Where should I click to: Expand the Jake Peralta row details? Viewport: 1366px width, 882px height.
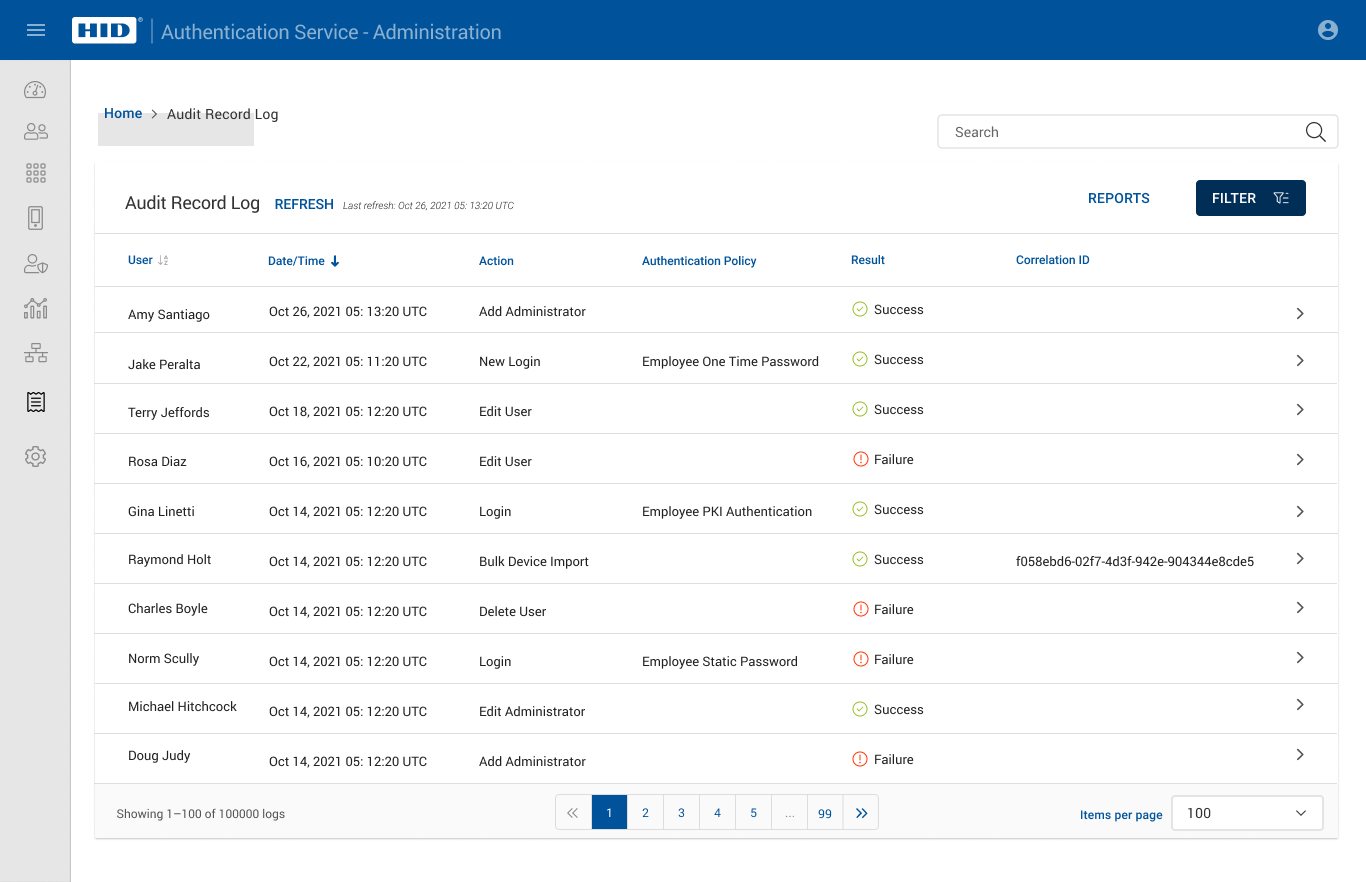coord(1300,360)
